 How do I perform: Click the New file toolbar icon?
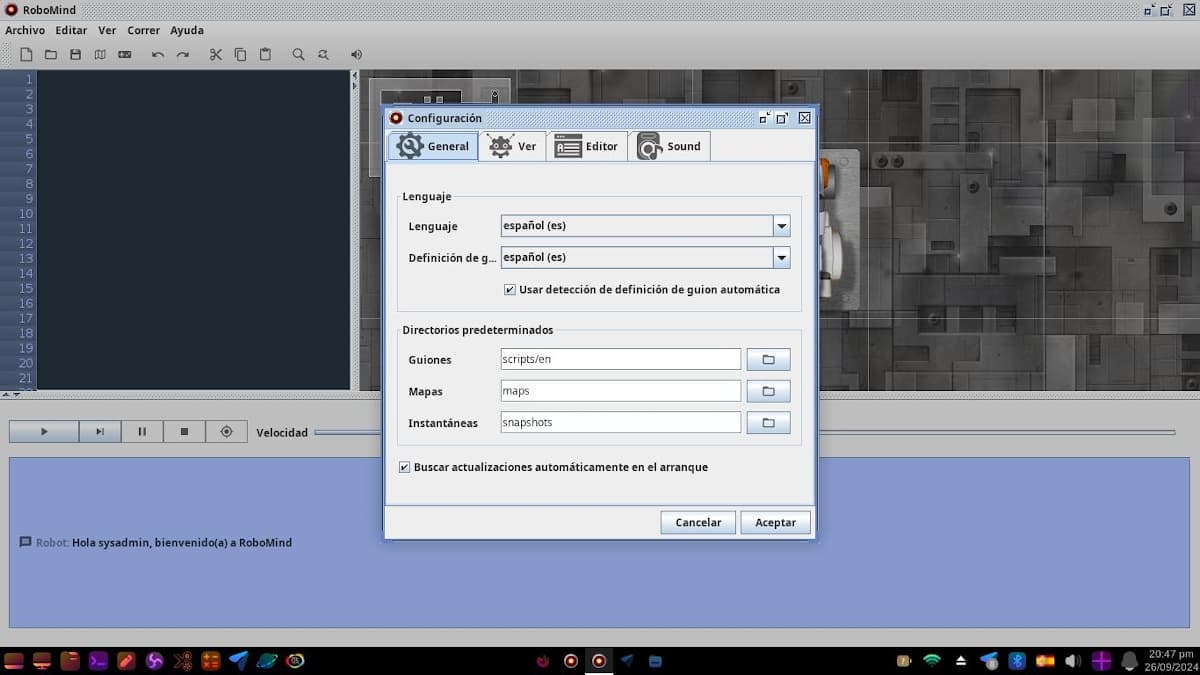[x=26, y=54]
